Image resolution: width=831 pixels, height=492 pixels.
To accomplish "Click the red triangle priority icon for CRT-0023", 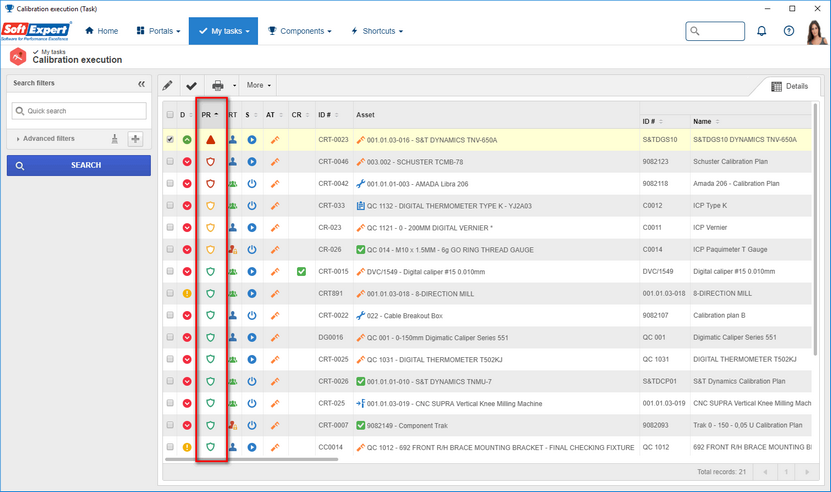I will [x=210, y=140].
